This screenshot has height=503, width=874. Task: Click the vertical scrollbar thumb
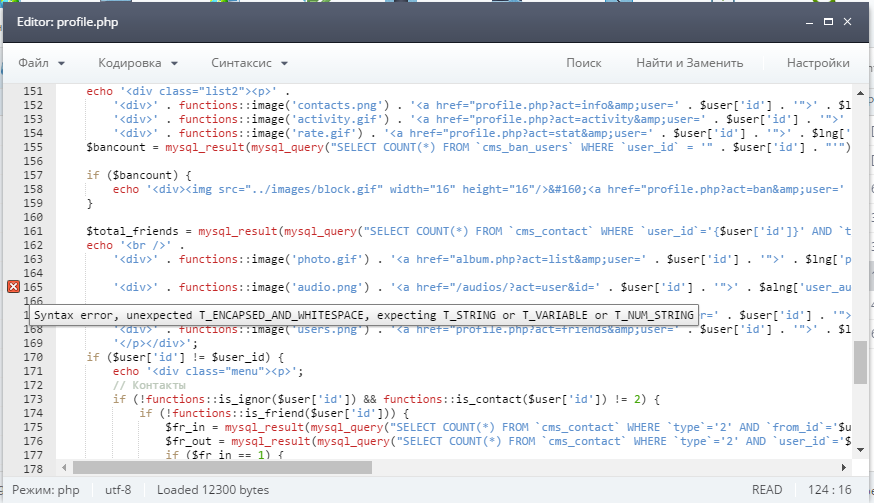click(x=860, y=362)
